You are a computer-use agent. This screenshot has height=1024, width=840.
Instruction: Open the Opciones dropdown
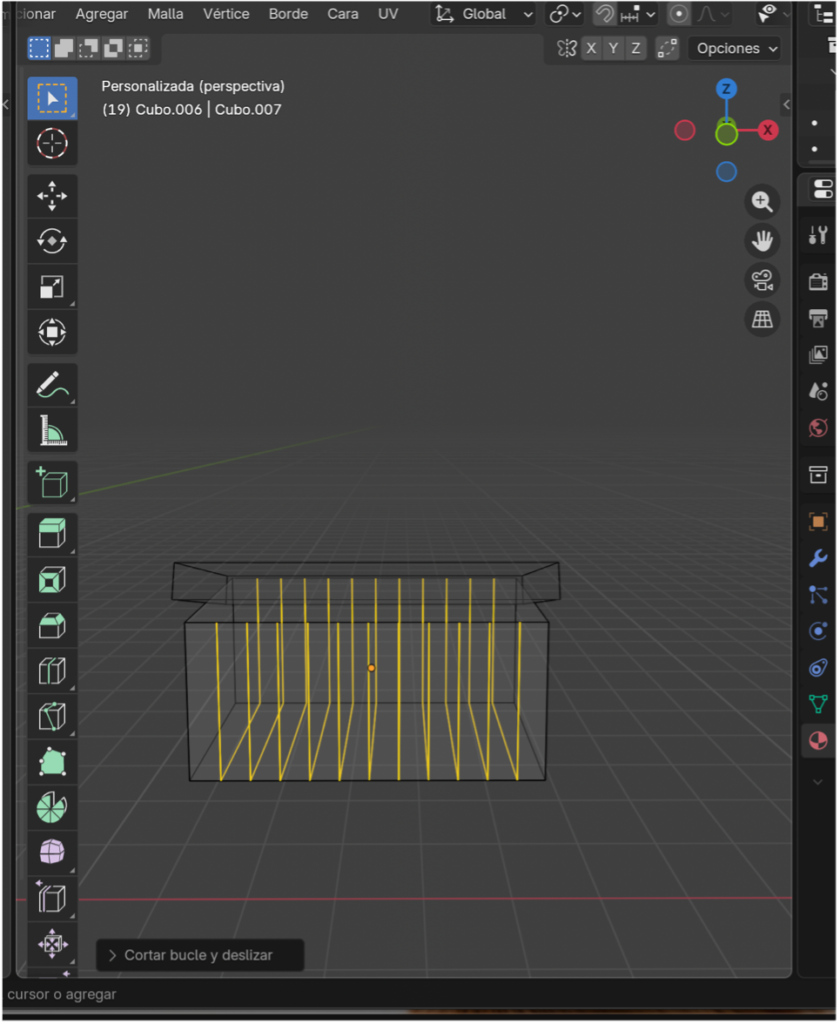pos(734,48)
